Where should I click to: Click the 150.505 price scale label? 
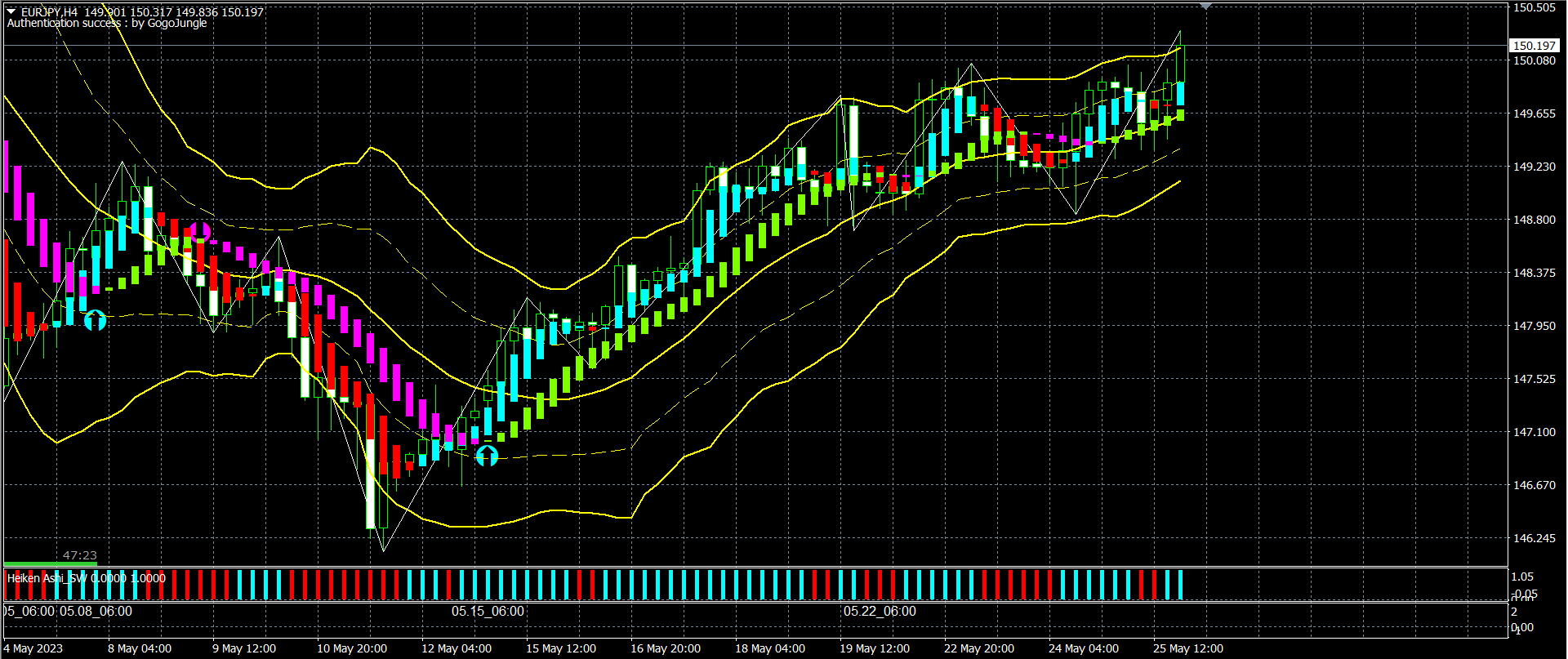tap(1534, 7)
